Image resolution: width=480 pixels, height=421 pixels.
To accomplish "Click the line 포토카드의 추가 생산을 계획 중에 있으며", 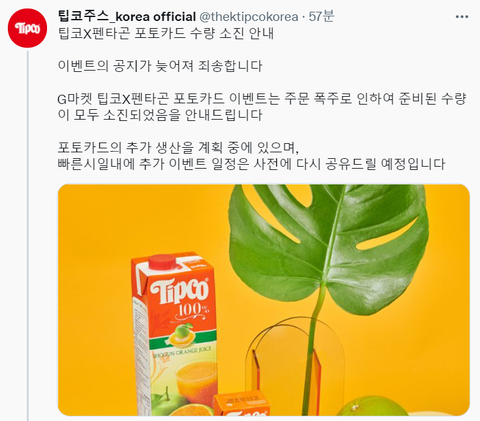I will (178, 148).
